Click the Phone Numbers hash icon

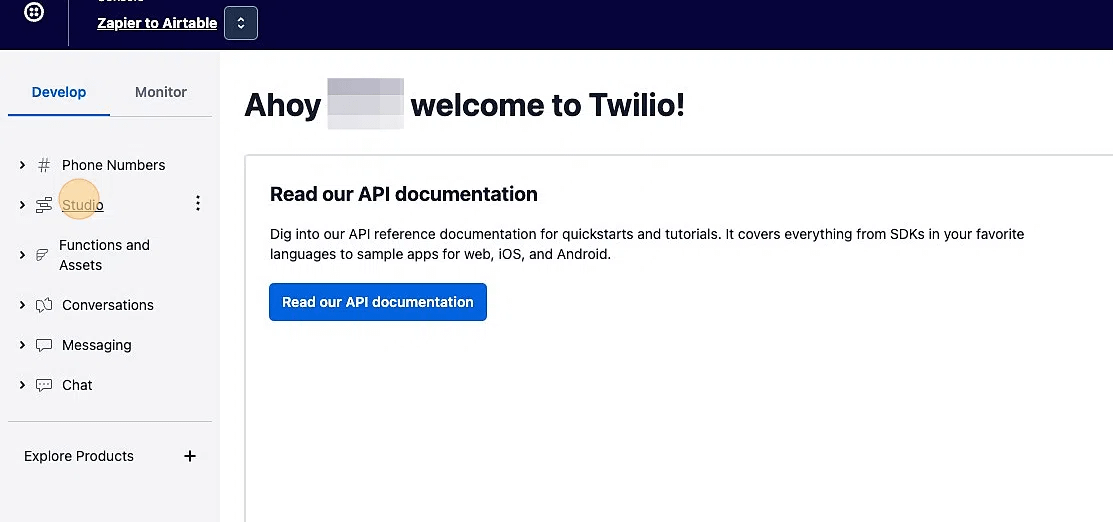coord(44,165)
